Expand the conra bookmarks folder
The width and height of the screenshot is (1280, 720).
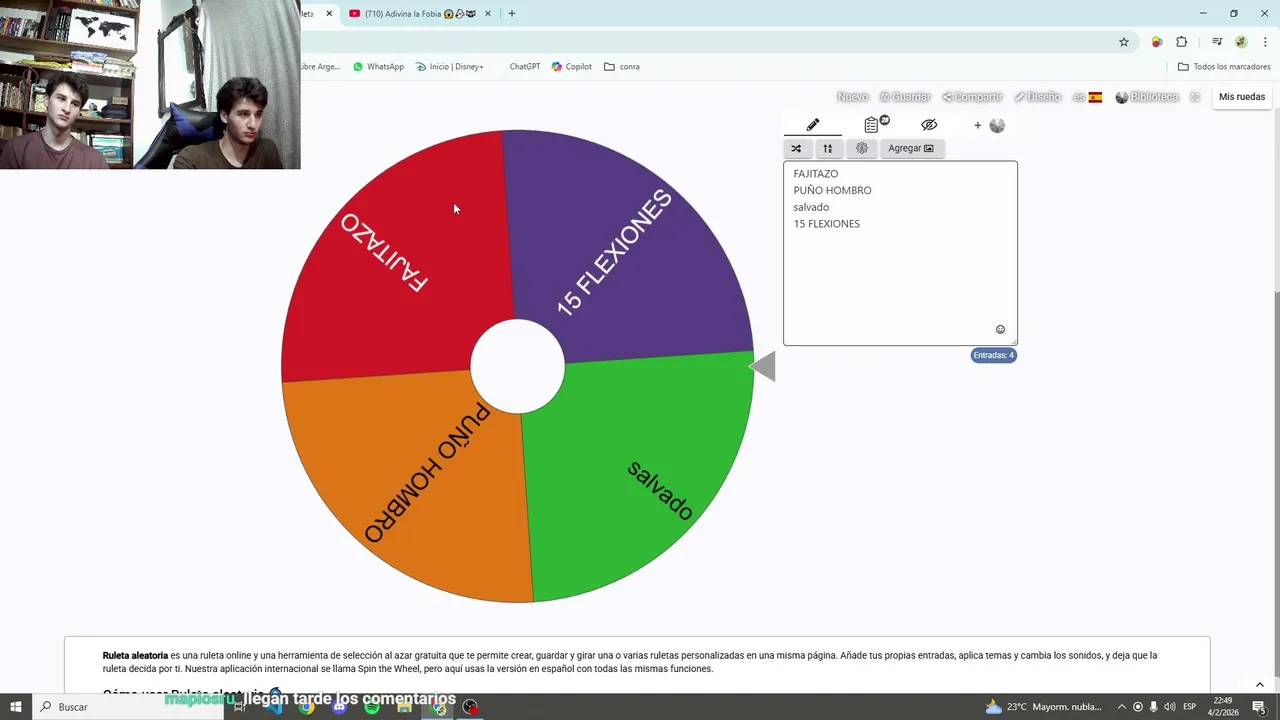click(x=622, y=67)
